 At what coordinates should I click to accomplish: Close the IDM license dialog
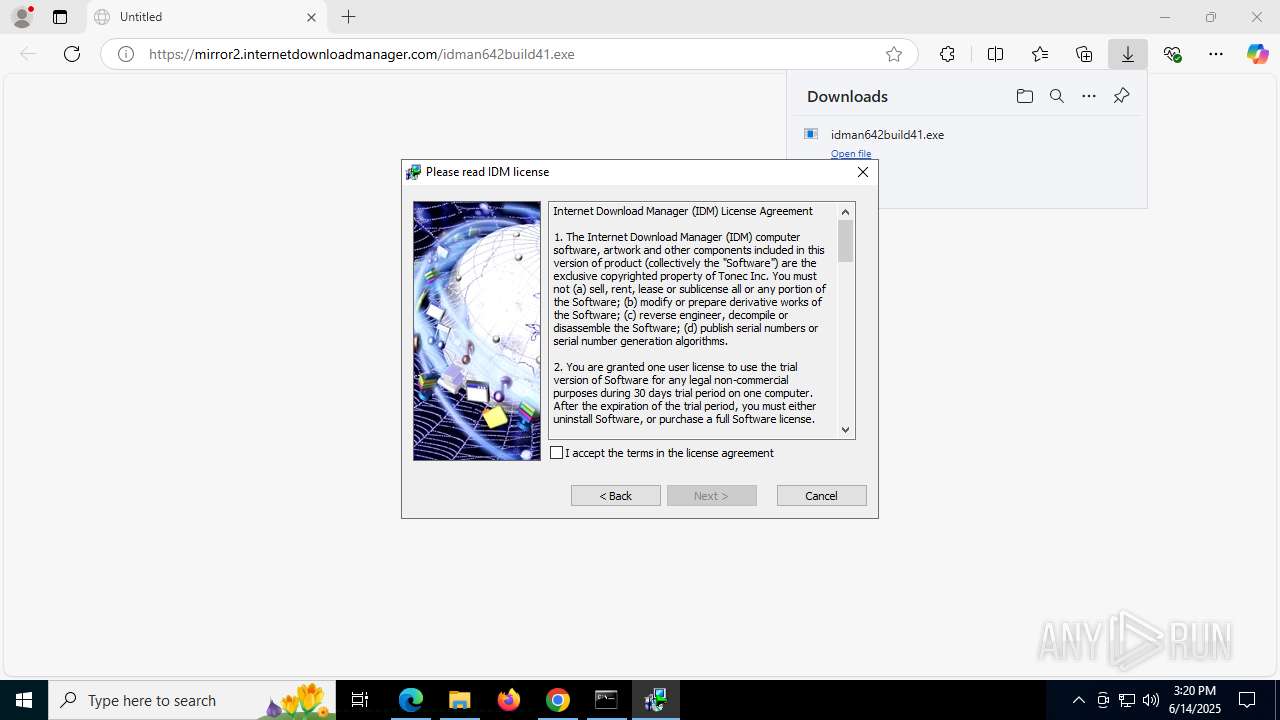pos(863,172)
